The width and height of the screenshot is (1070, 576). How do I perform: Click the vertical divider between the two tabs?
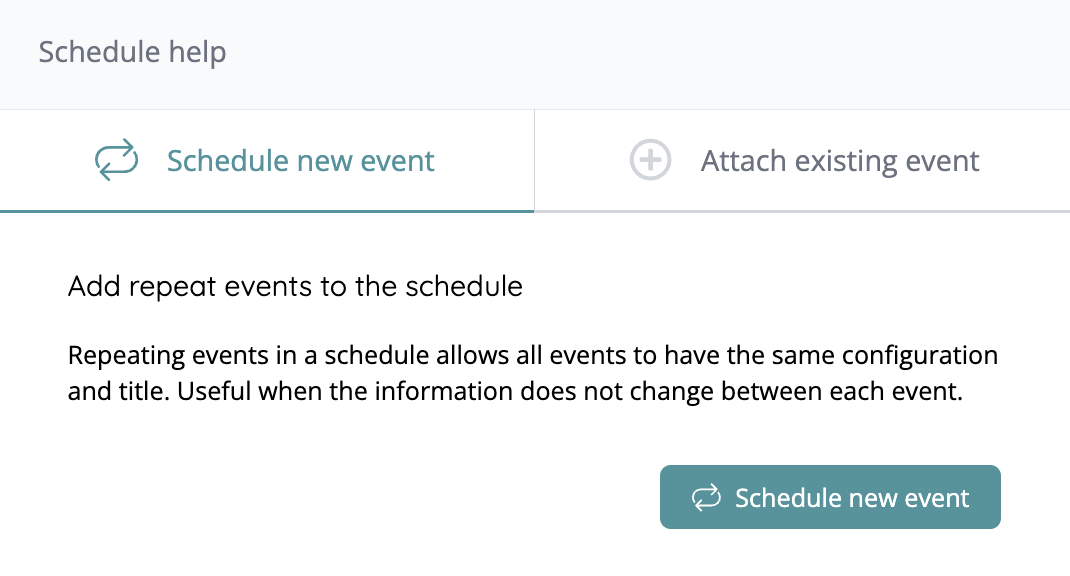[x=535, y=161]
